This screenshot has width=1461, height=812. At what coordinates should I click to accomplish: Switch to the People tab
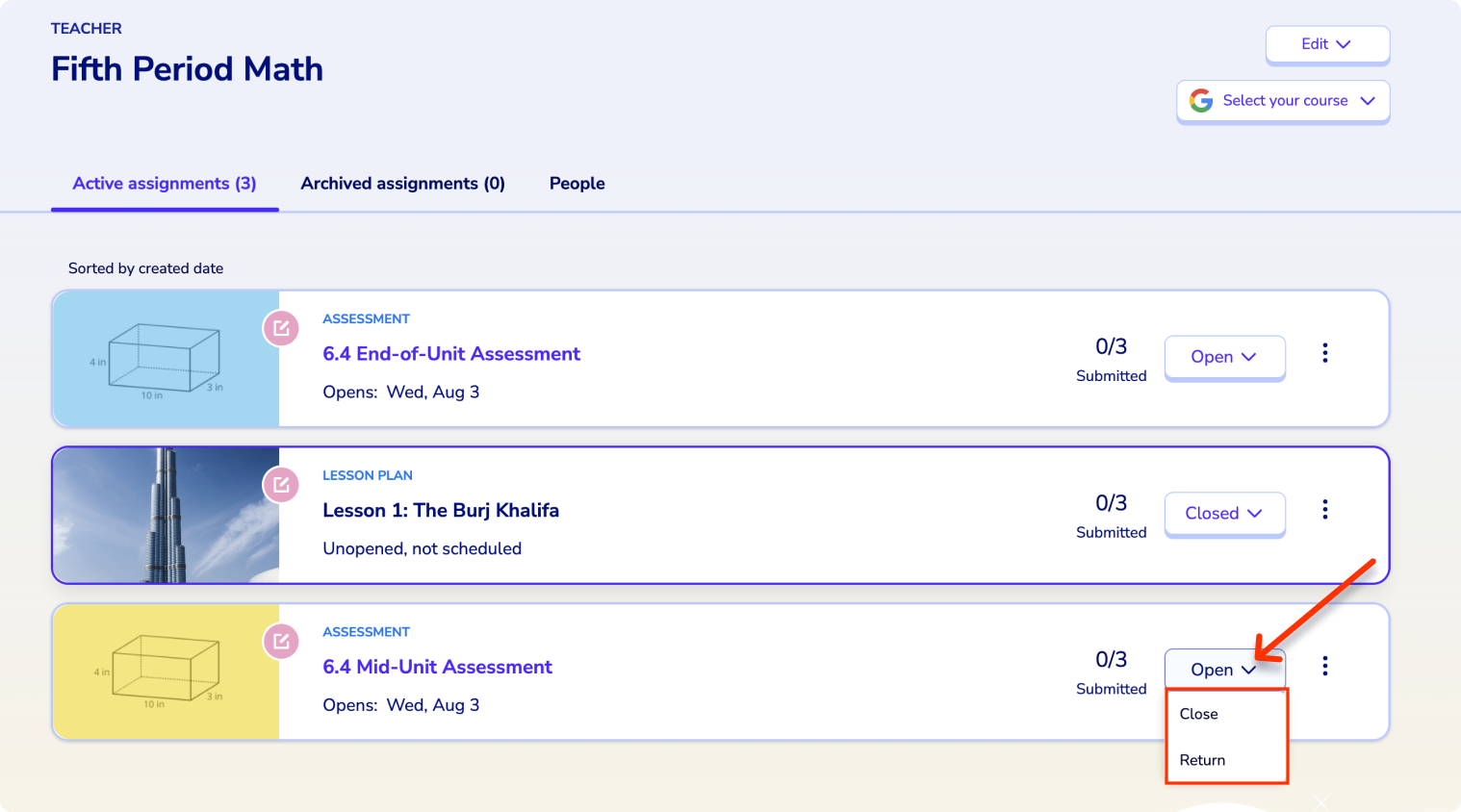577,184
